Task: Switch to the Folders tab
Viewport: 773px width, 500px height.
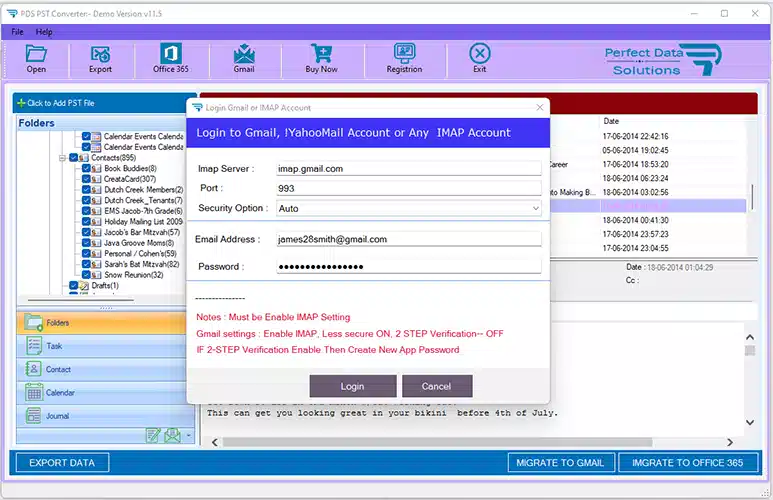Action: pyautogui.click(x=103, y=322)
